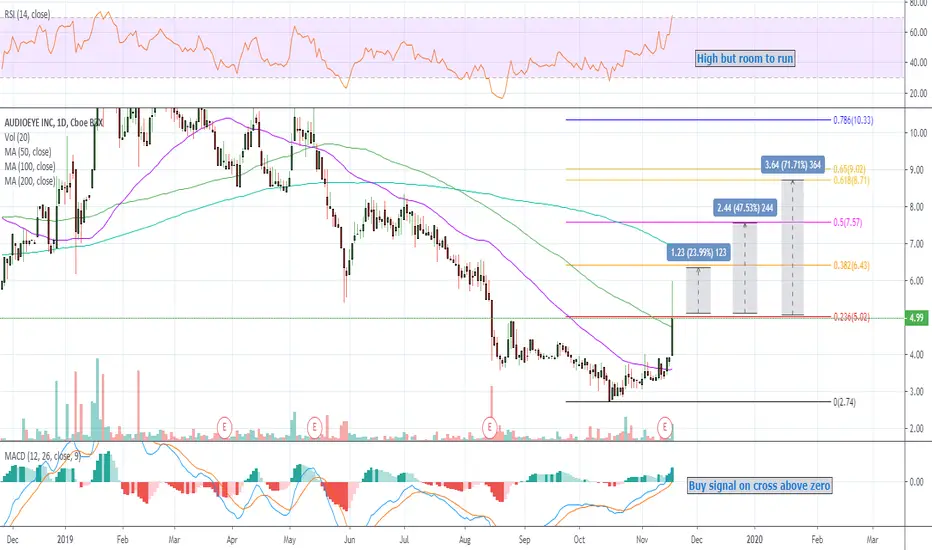Click the Nov label on the time axis
Screen dimensions: 932x550
click(642, 539)
